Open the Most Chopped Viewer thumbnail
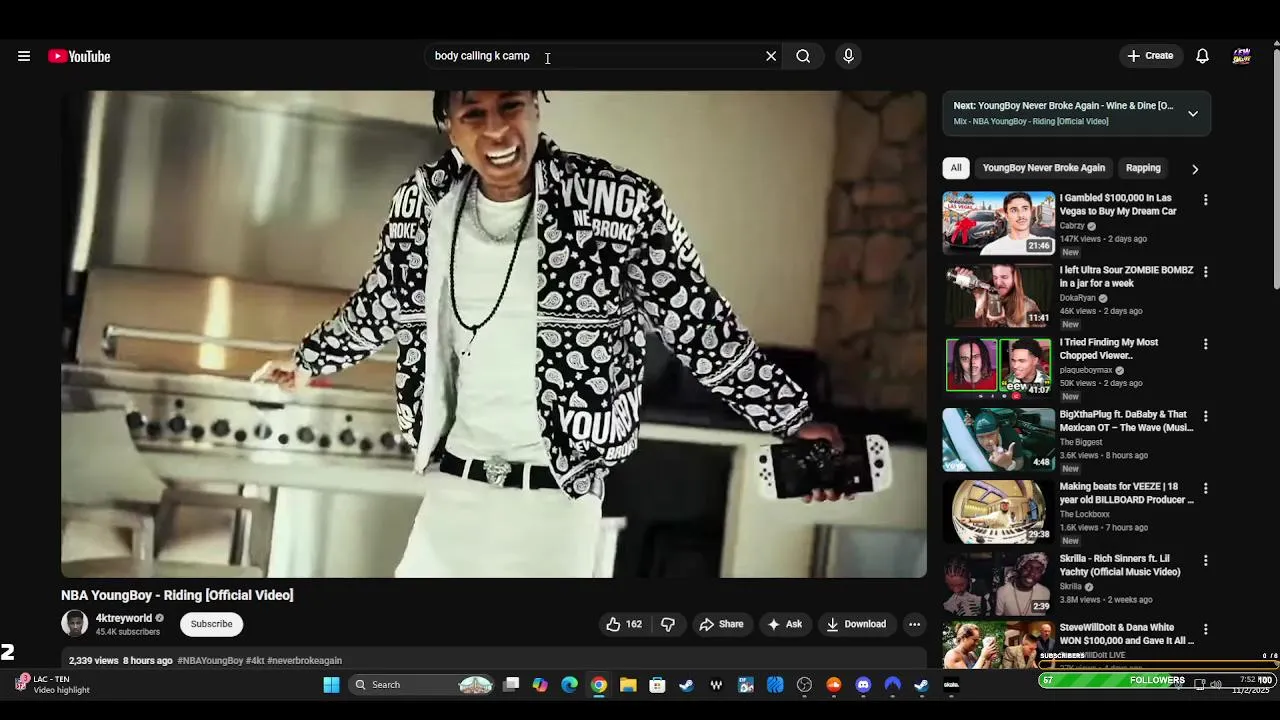The image size is (1280, 720). (x=998, y=367)
